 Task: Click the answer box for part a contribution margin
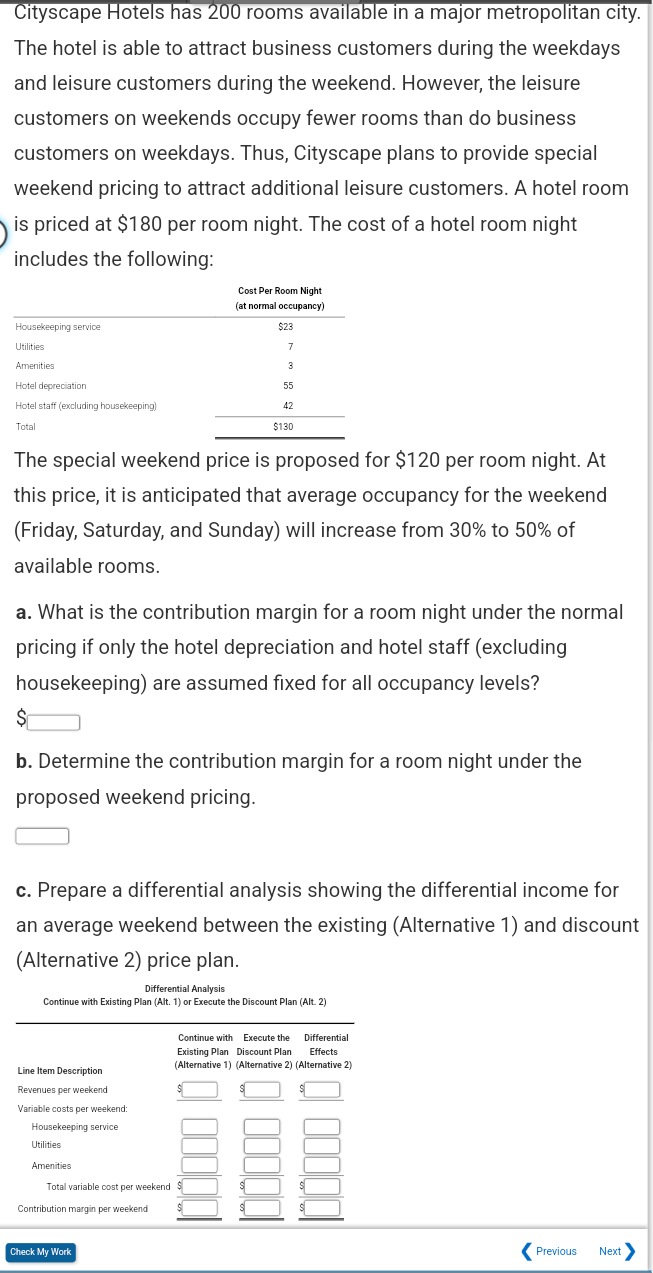[x=51, y=721]
